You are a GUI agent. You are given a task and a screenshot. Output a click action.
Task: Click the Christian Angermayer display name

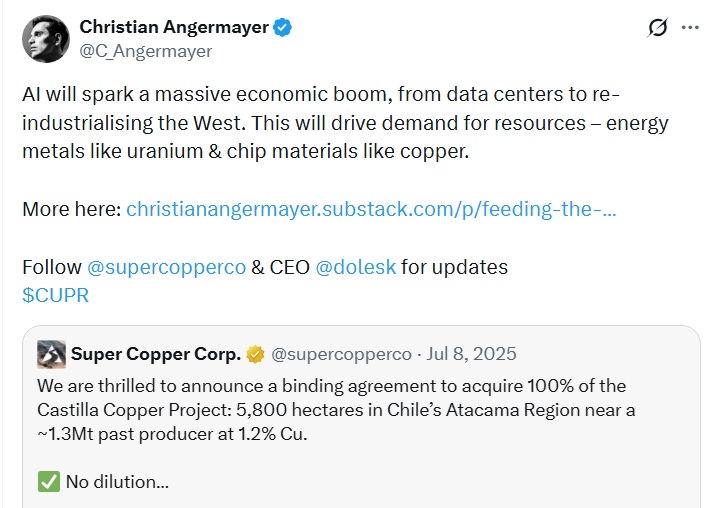174,27
